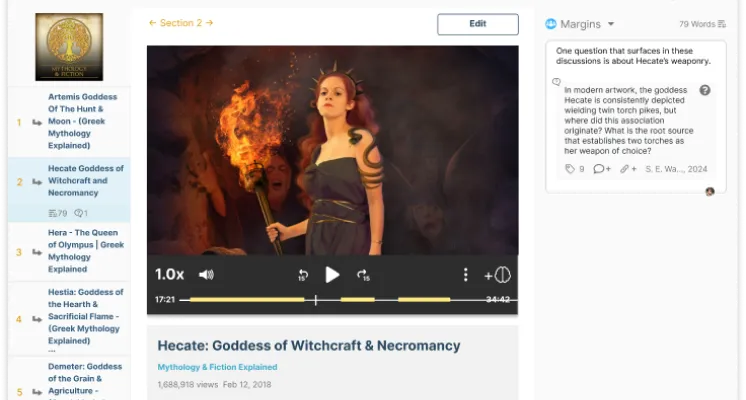Open Hestia: Goddess of the Hearth item
The width and height of the screenshot is (746, 400).
[x=85, y=316]
